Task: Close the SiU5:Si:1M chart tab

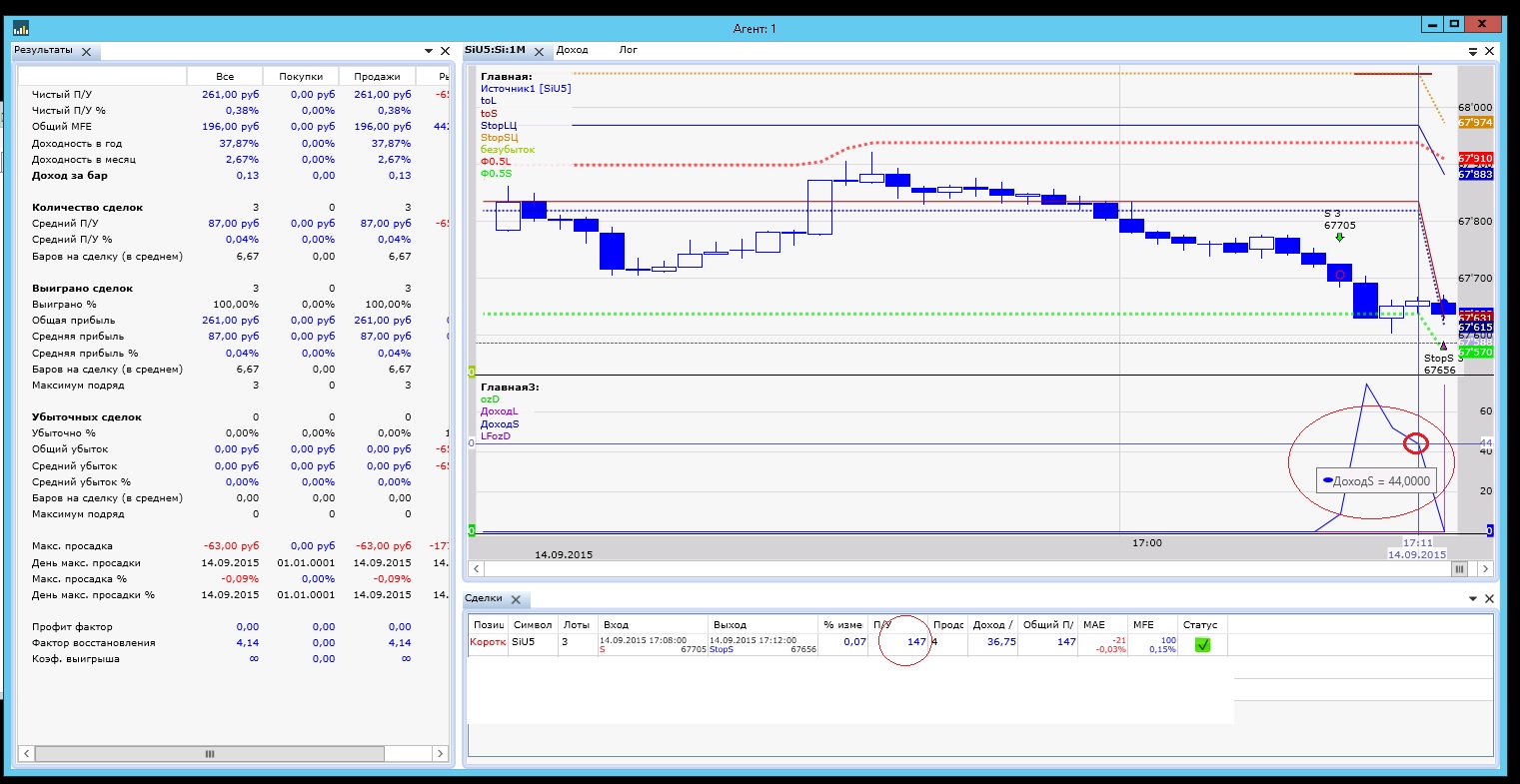Action: click(x=539, y=51)
